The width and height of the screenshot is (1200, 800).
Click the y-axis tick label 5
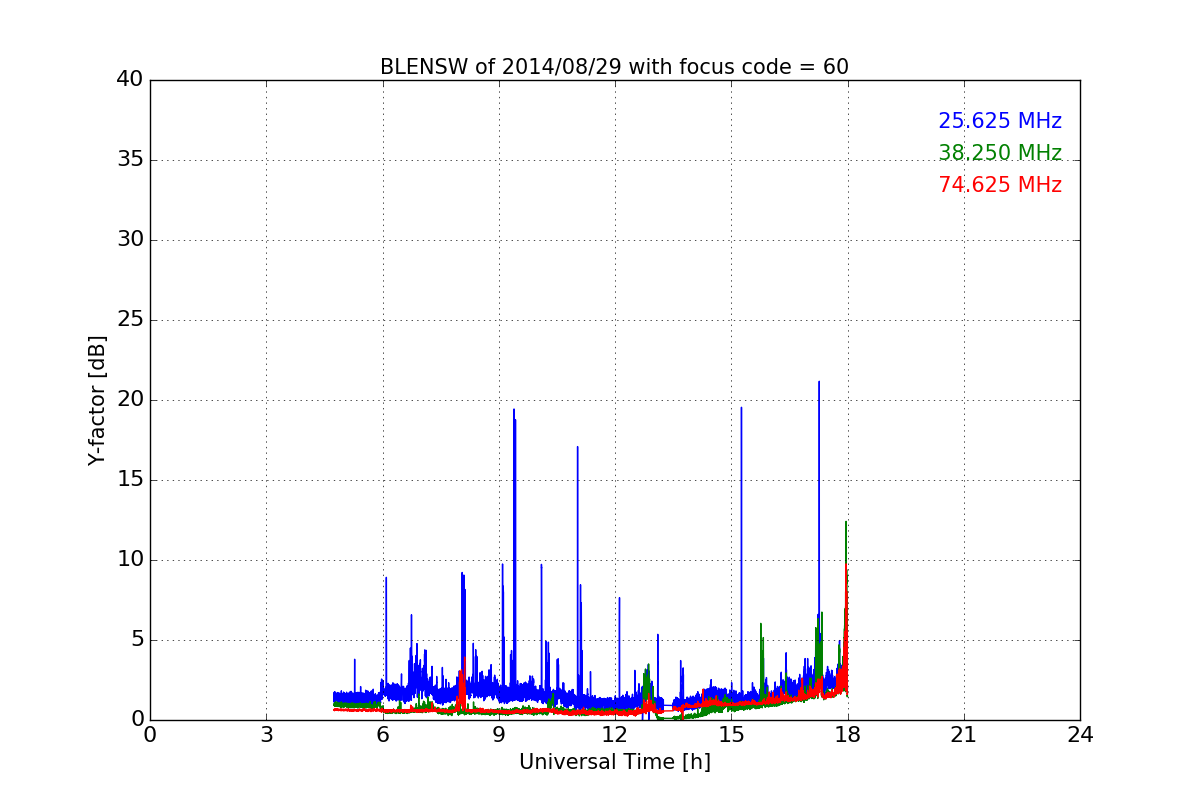(x=137, y=640)
